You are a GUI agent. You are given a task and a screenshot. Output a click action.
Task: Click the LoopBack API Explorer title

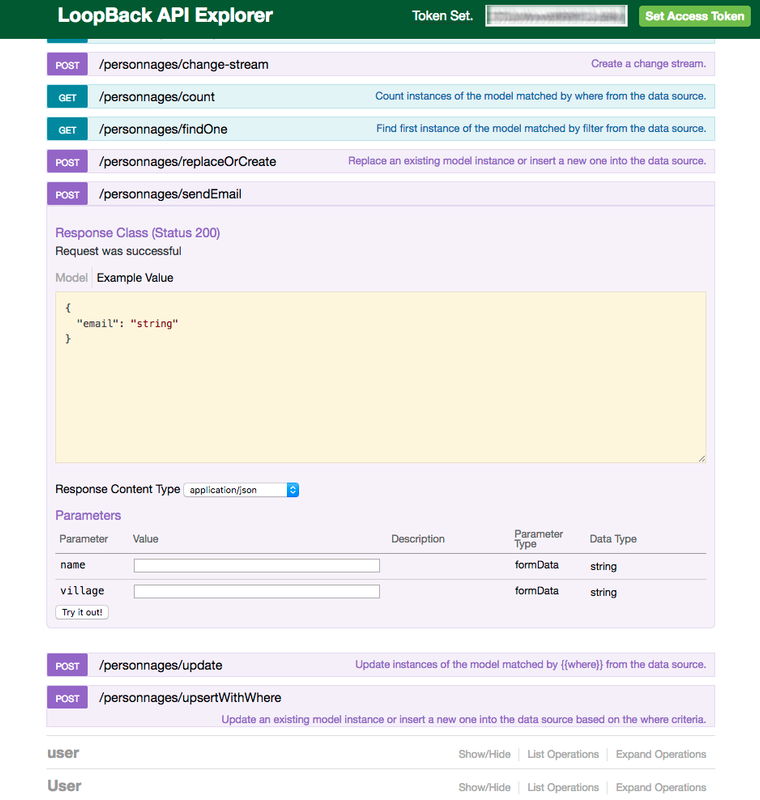[x=165, y=15]
